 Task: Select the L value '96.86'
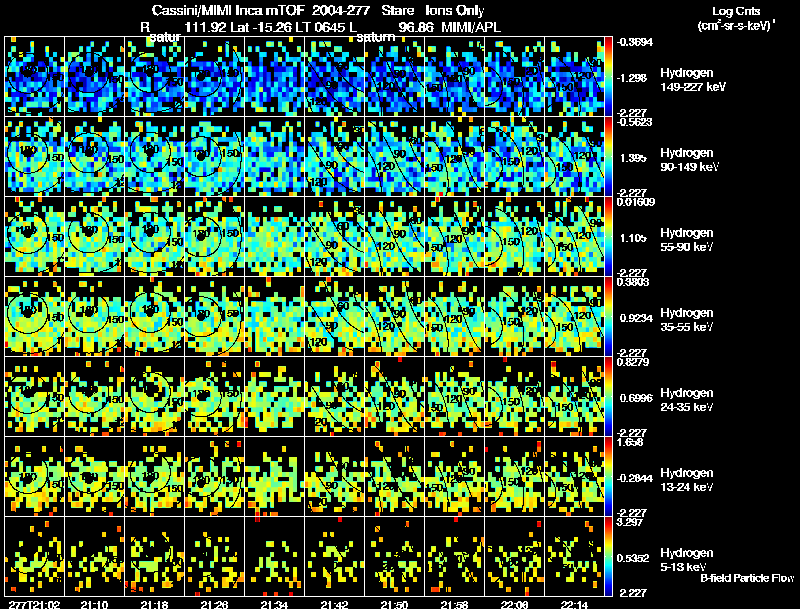pyautogui.click(x=416, y=27)
